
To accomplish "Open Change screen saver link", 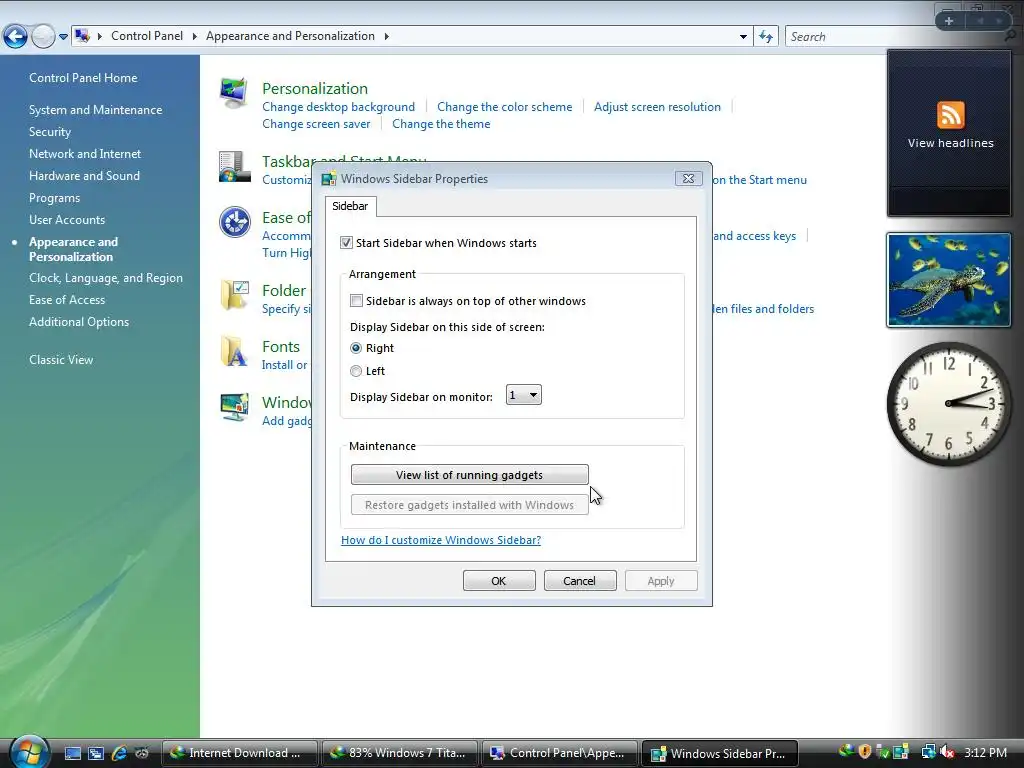I will [316, 123].
